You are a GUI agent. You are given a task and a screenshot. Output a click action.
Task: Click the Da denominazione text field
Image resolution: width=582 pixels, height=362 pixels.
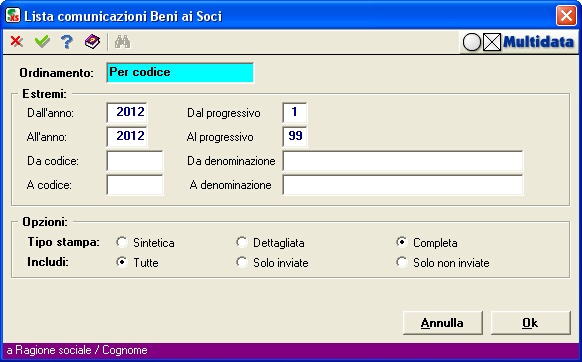(x=403, y=161)
